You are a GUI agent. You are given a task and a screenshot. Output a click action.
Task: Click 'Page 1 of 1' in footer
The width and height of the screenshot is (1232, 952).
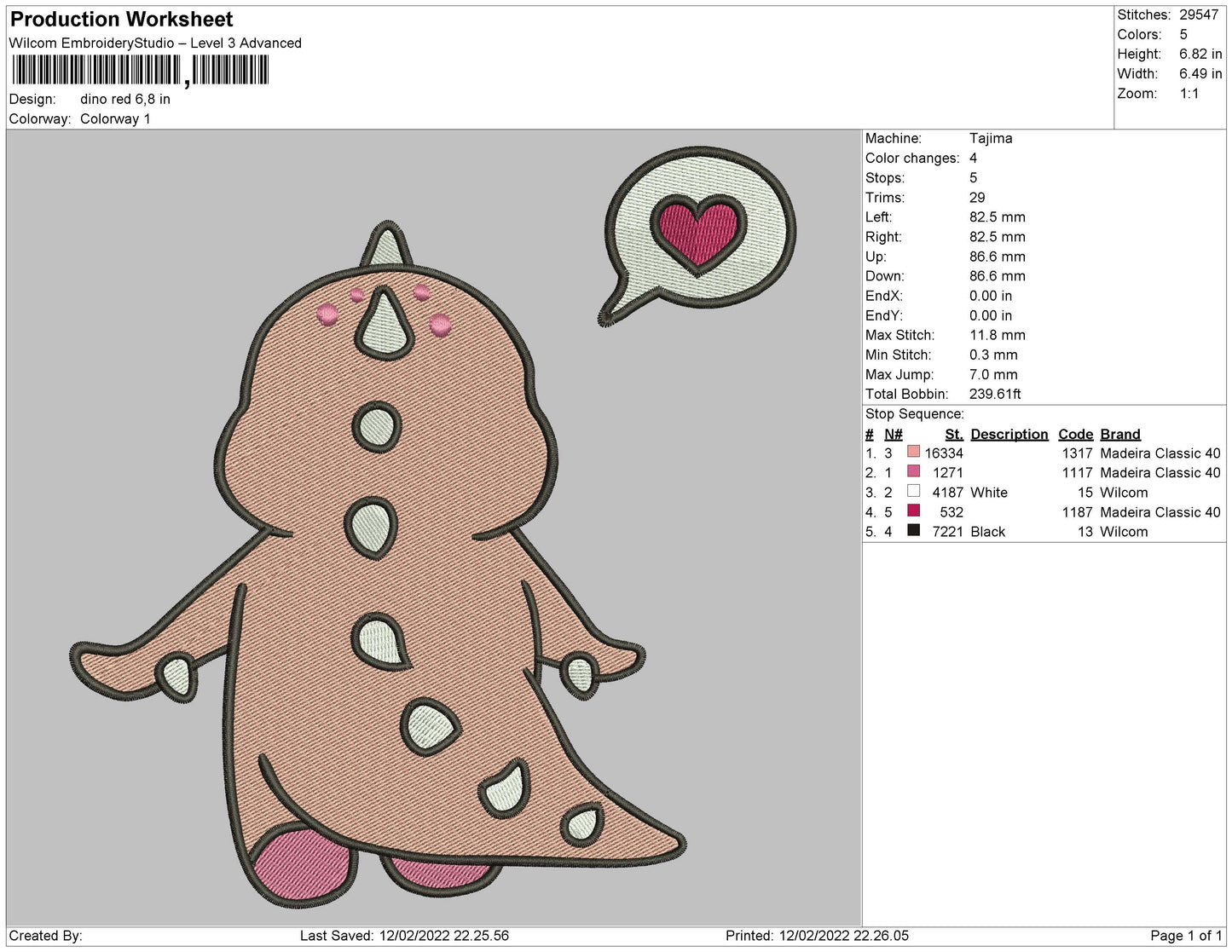(x=1187, y=936)
